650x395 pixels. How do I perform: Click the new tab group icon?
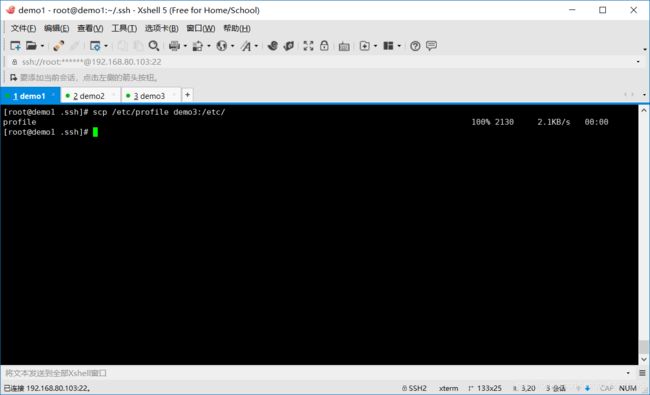[364, 46]
